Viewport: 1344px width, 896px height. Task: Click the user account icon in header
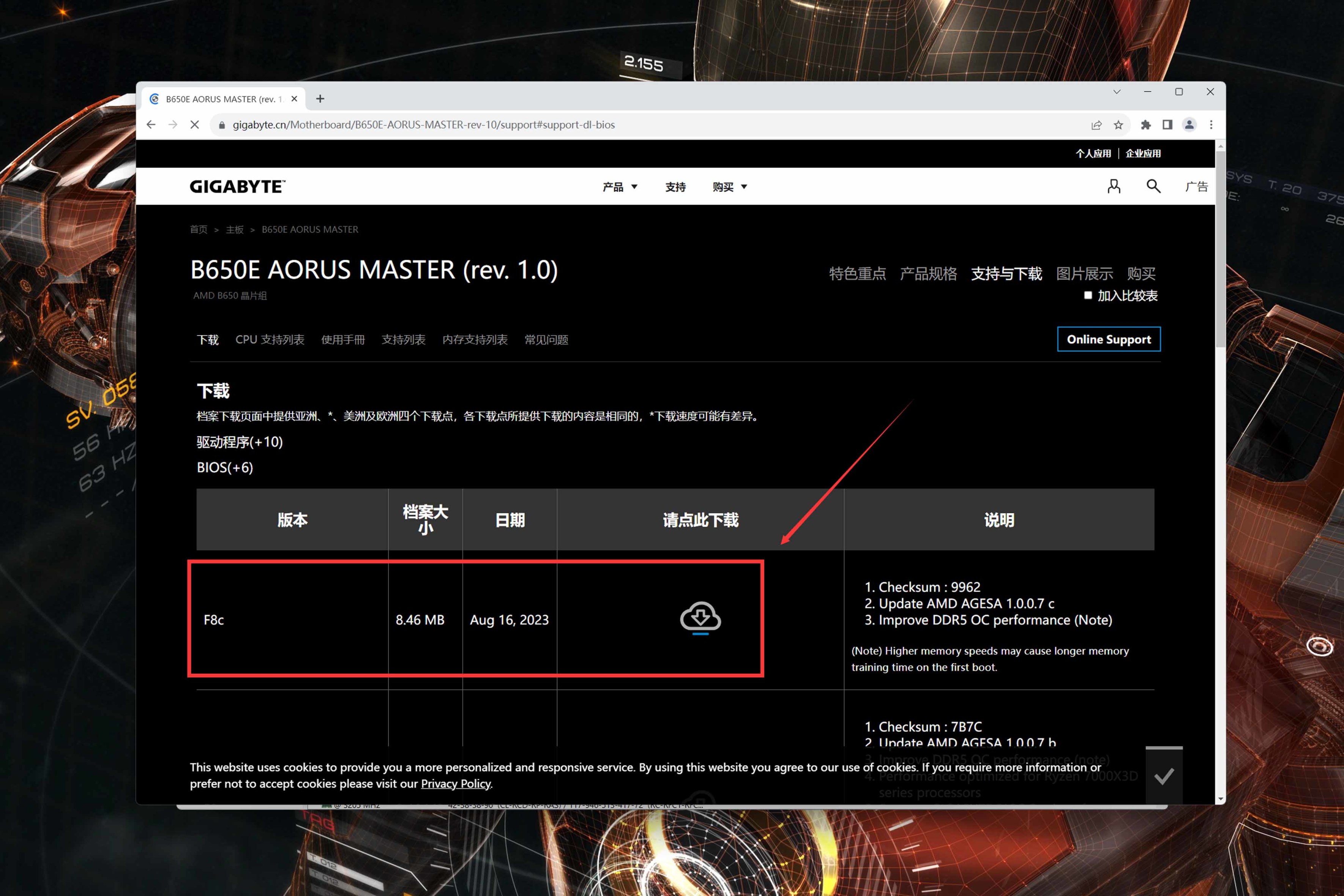[1113, 186]
